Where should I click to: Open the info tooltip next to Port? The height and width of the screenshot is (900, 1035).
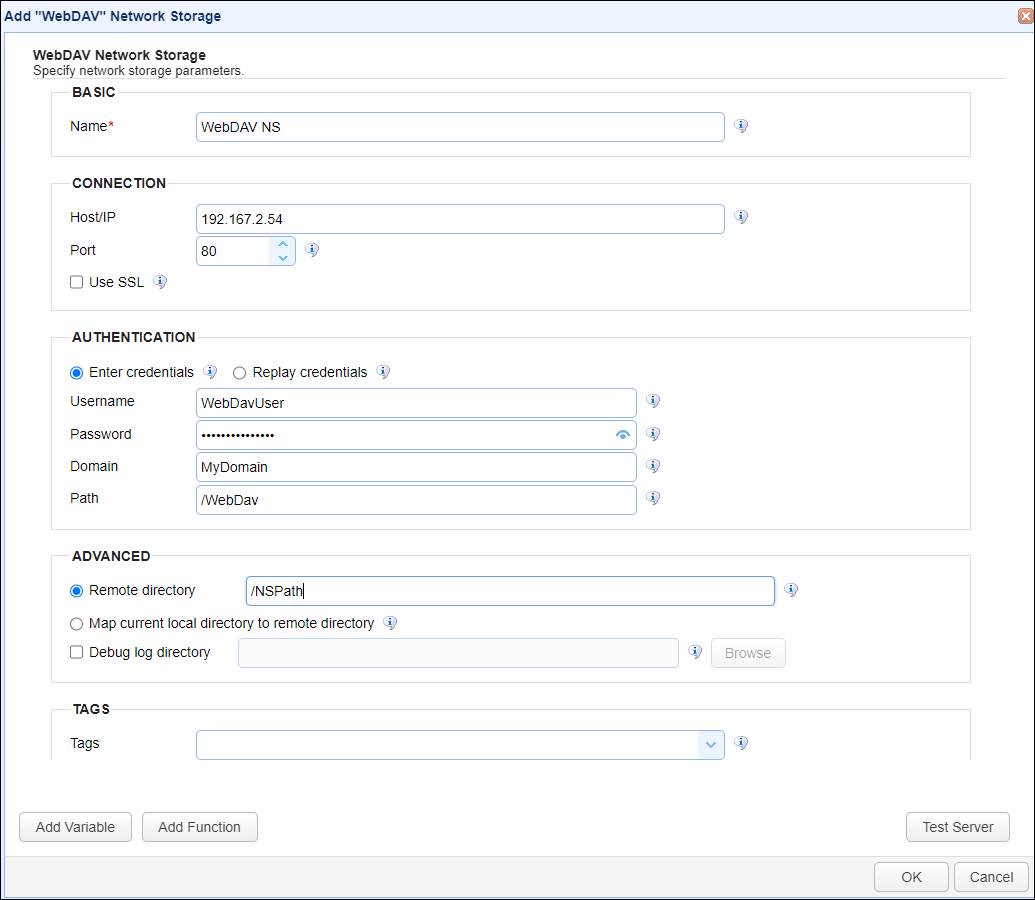pos(312,250)
